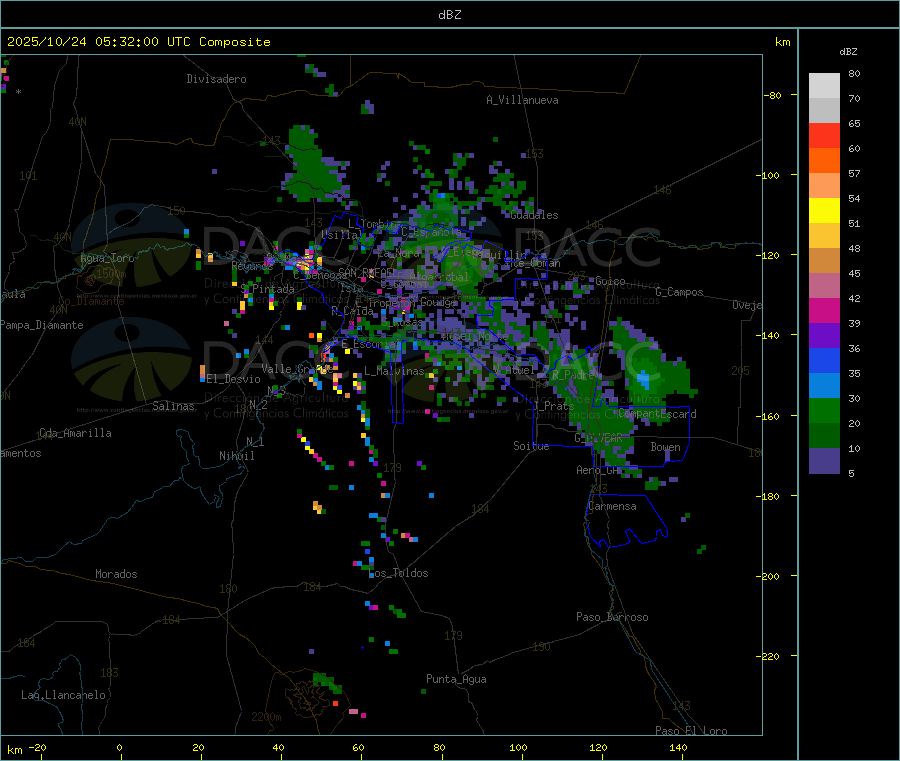
Task: Click the Bowen location label
Action: pyautogui.click(x=665, y=447)
